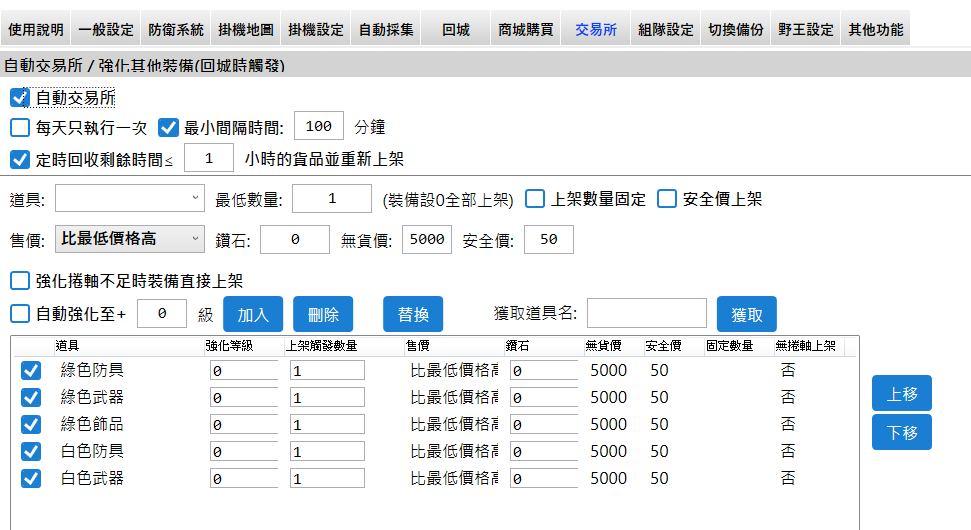Viewport: 971px width, 530px height.
Task: Open the 道具 dropdown list
Action: pos(130,199)
